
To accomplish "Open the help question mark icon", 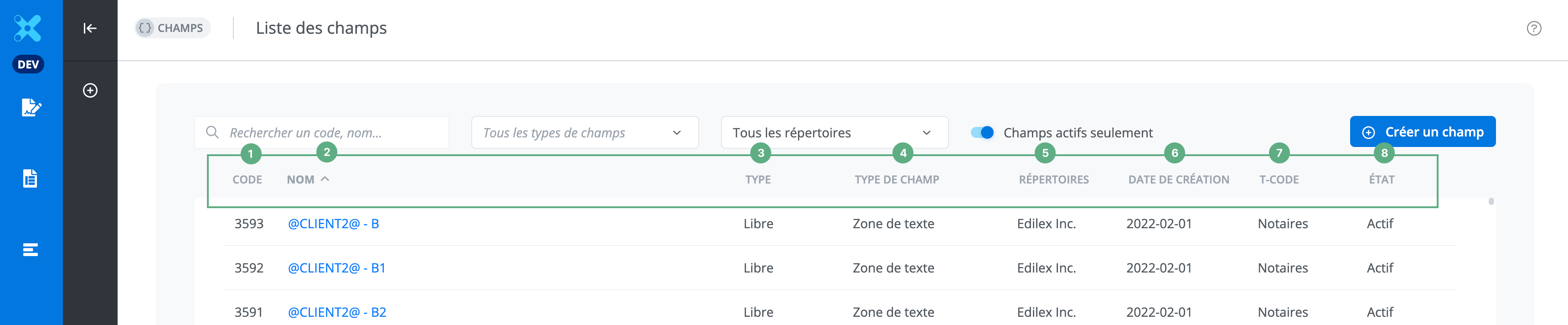I will pos(1533,29).
